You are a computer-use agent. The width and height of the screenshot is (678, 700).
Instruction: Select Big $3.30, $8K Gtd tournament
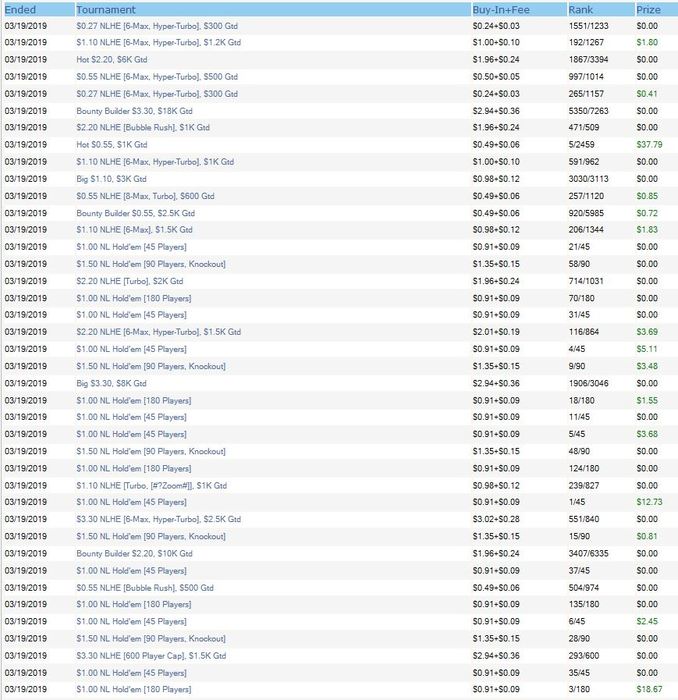pos(111,383)
